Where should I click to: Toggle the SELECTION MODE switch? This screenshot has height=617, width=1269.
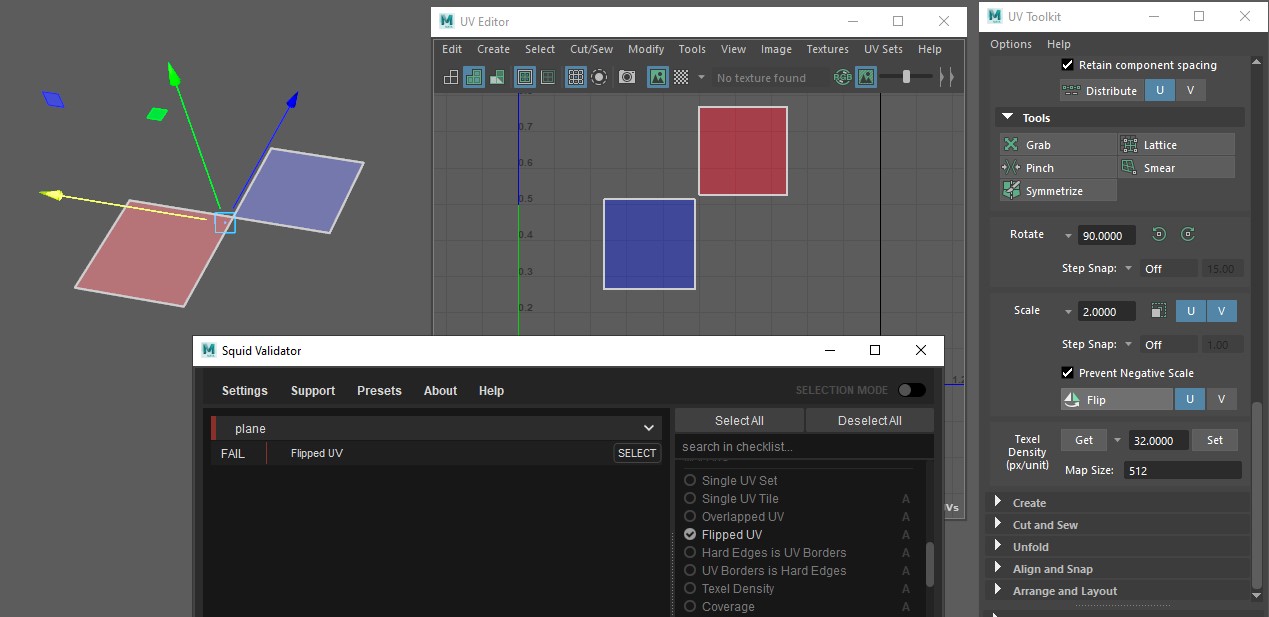(x=911, y=390)
